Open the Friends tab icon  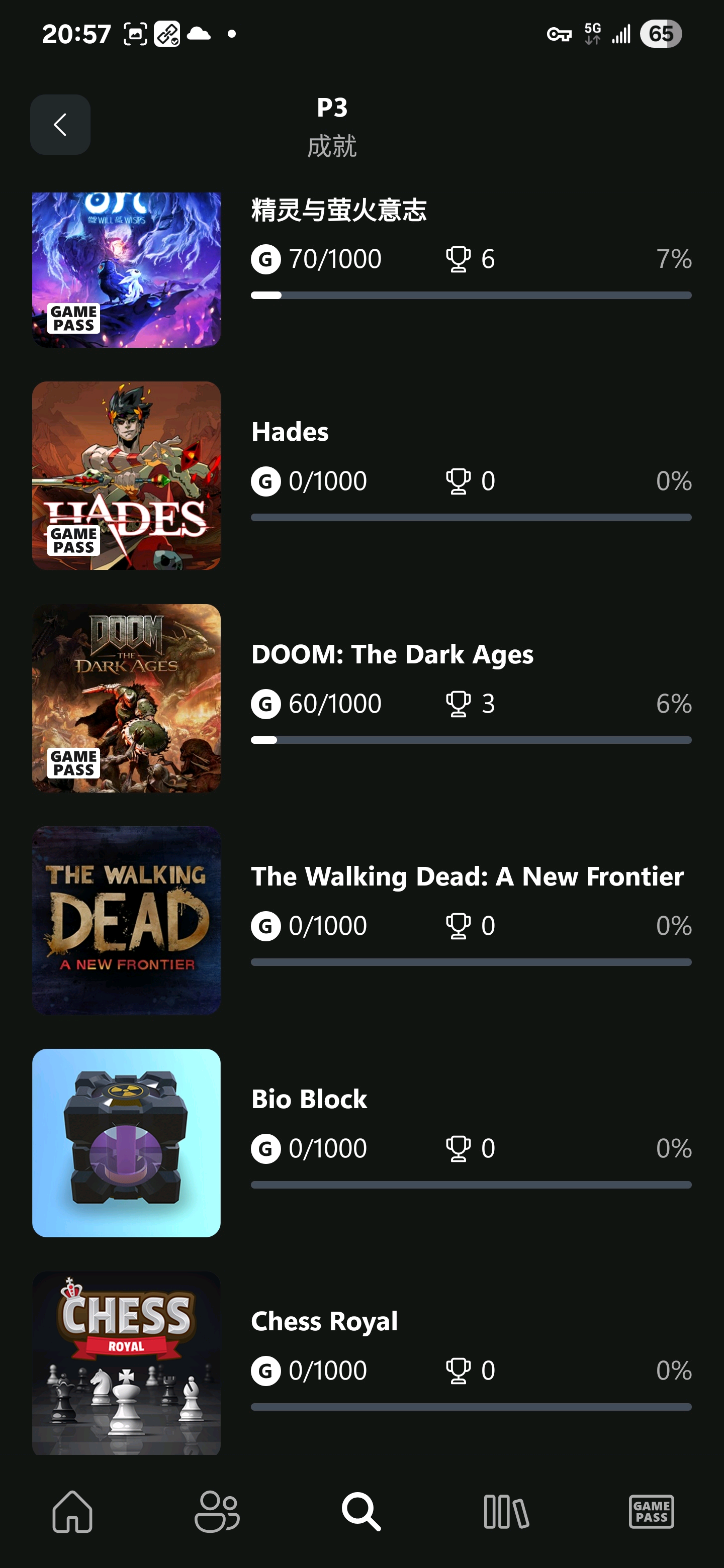[x=217, y=1511]
